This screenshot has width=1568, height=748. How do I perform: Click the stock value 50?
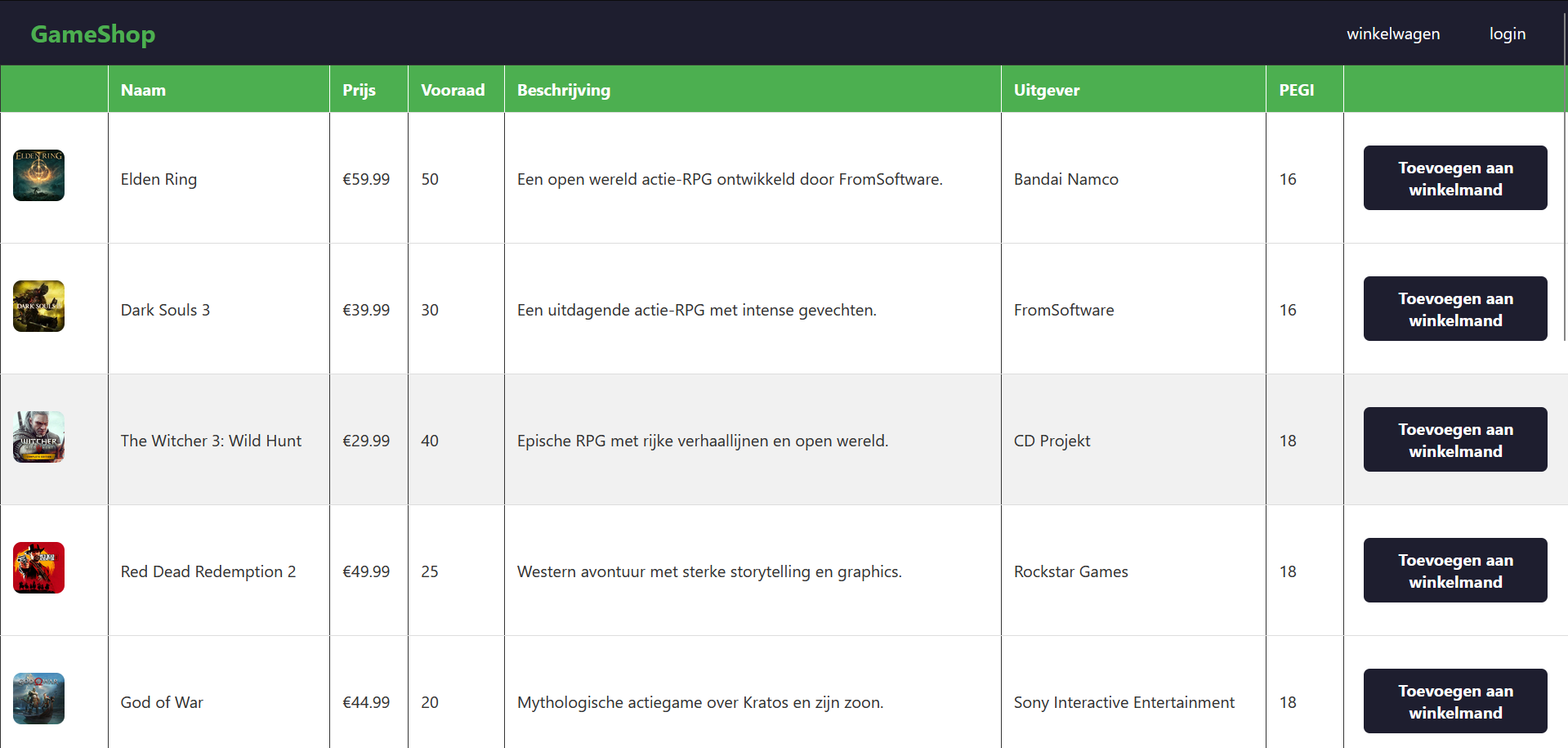[x=430, y=179]
